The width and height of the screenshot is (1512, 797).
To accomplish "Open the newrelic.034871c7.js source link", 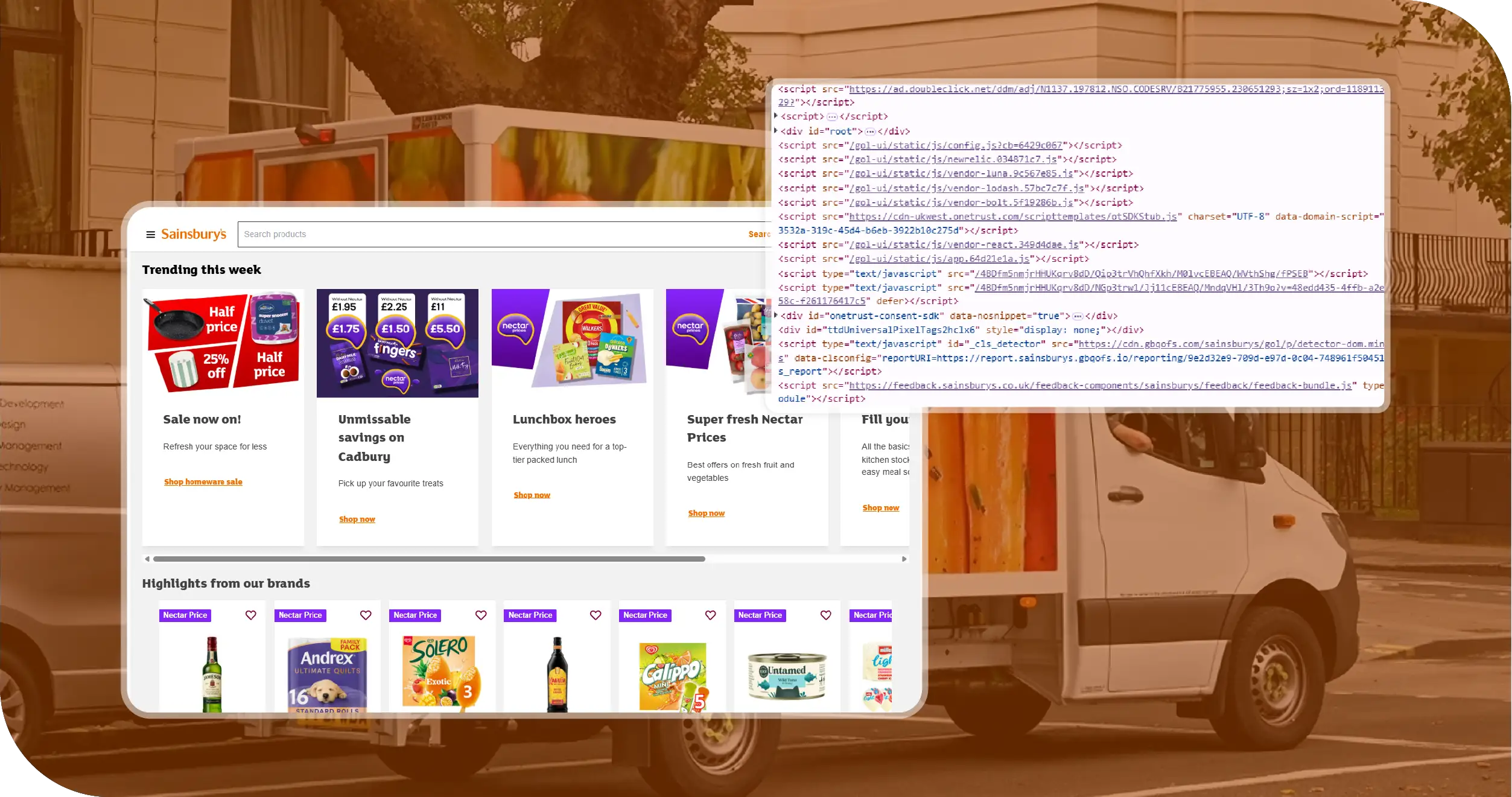I will 953,159.
